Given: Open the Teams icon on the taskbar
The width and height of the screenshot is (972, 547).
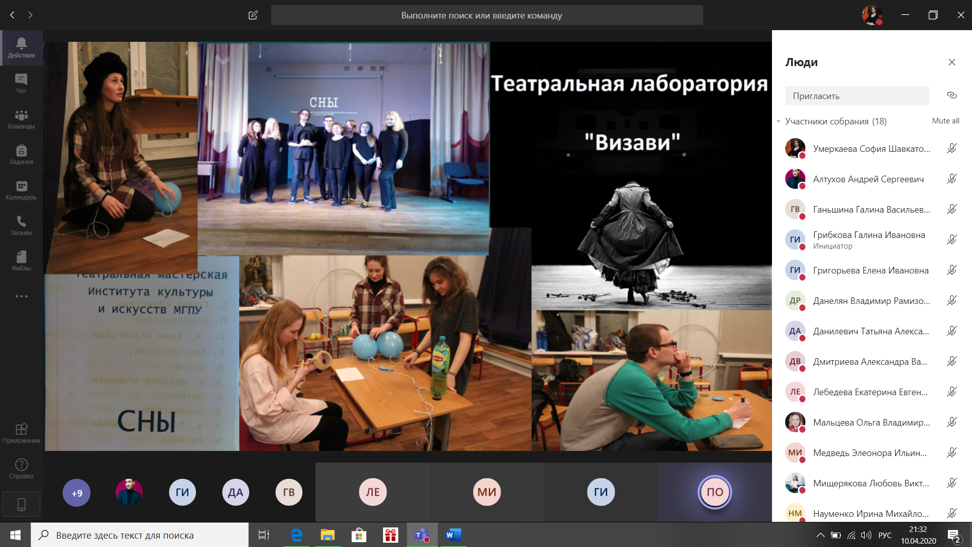Looking at the screenshot, I should tap(422, 535).
